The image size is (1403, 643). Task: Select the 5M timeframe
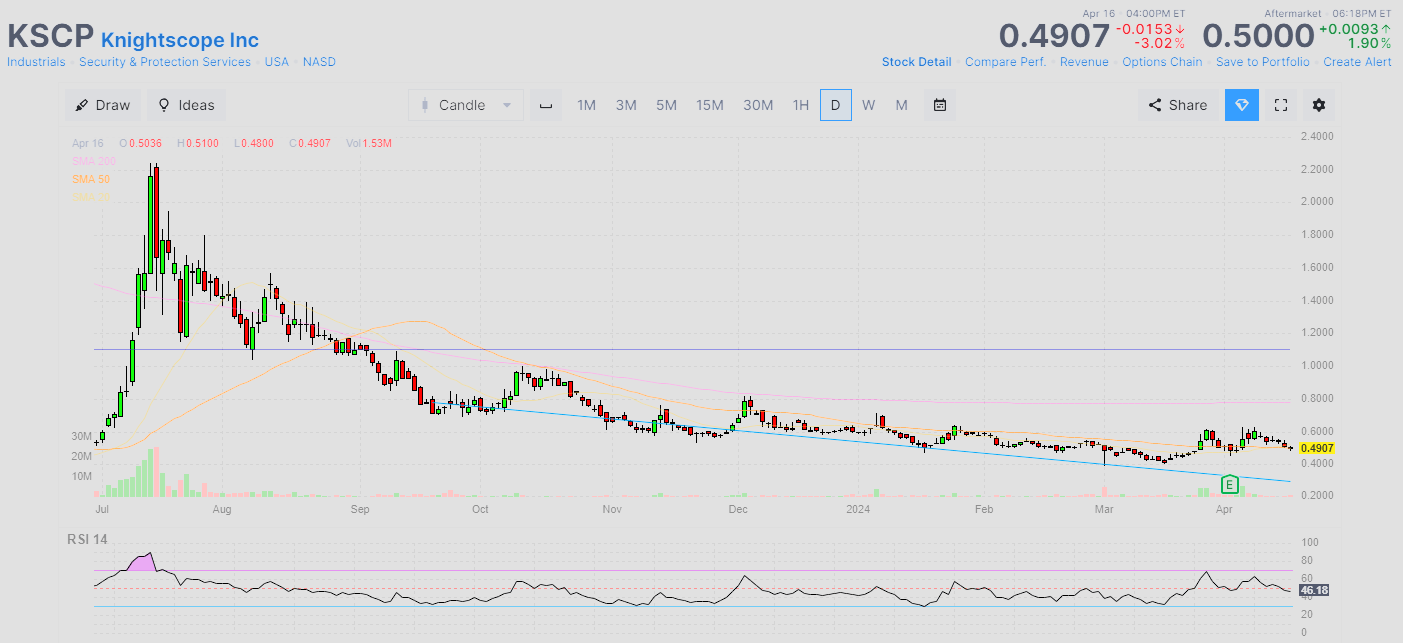666,105
